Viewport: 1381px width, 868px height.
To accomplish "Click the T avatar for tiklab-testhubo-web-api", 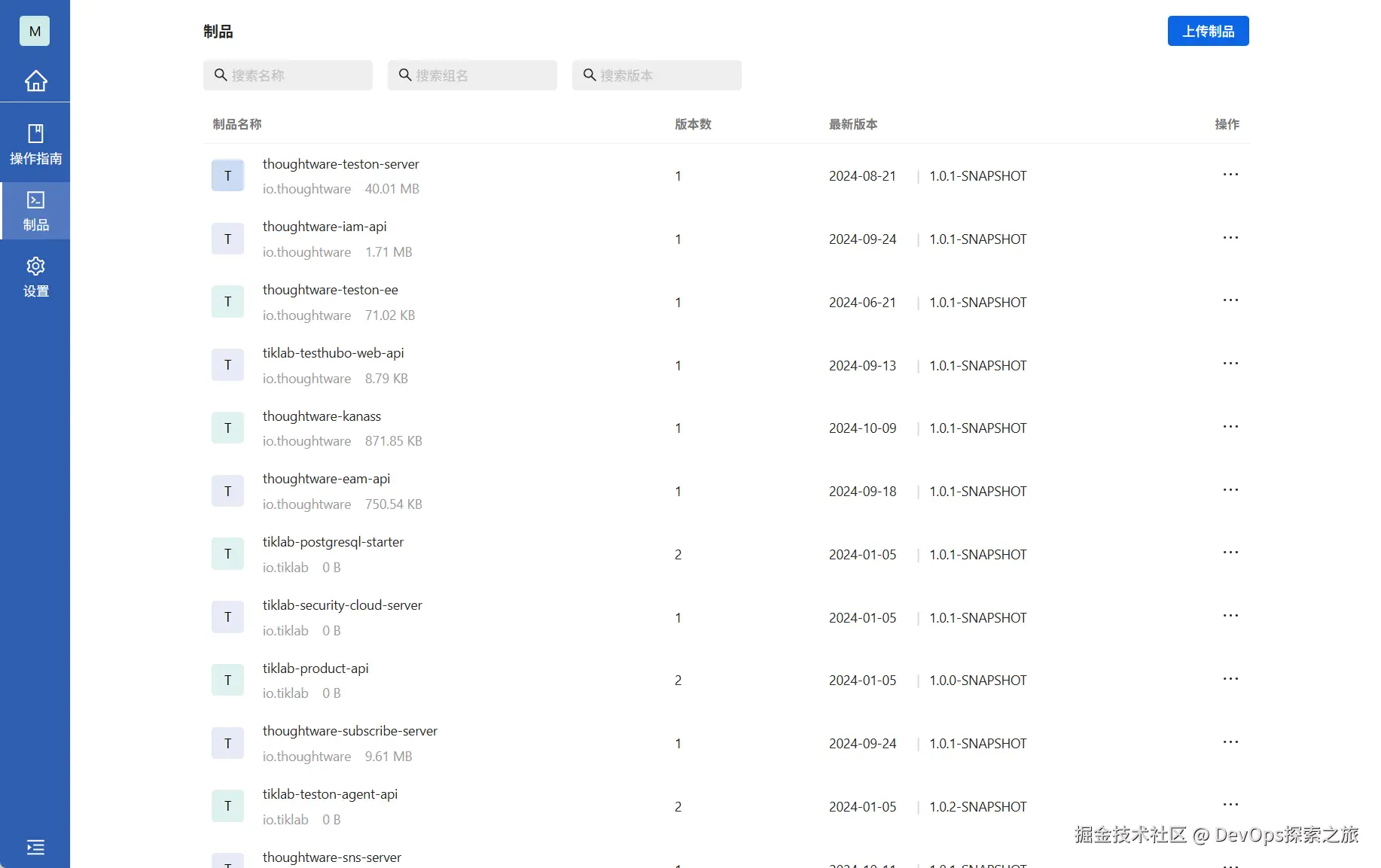I will (227, 365).
